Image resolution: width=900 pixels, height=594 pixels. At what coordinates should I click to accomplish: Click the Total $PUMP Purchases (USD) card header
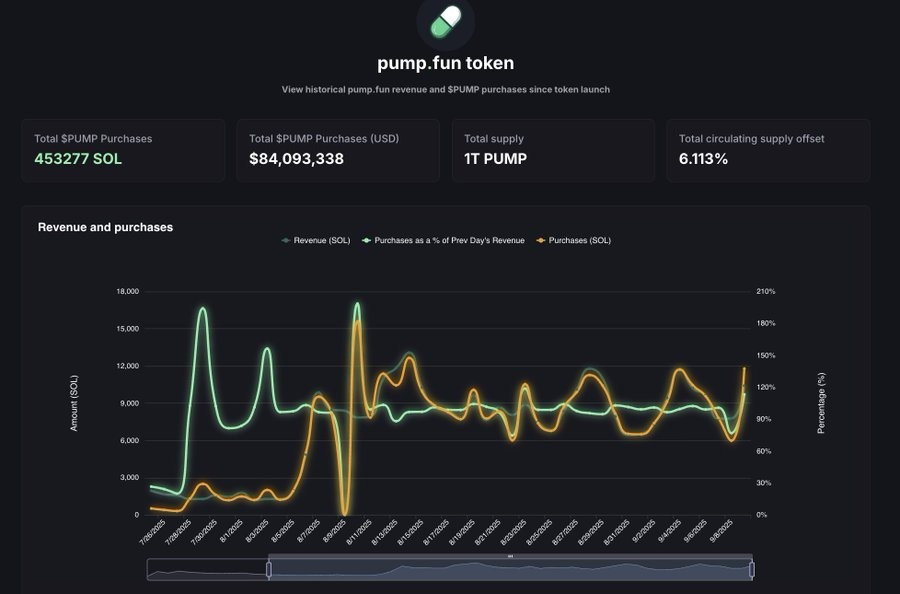(322, 138)
